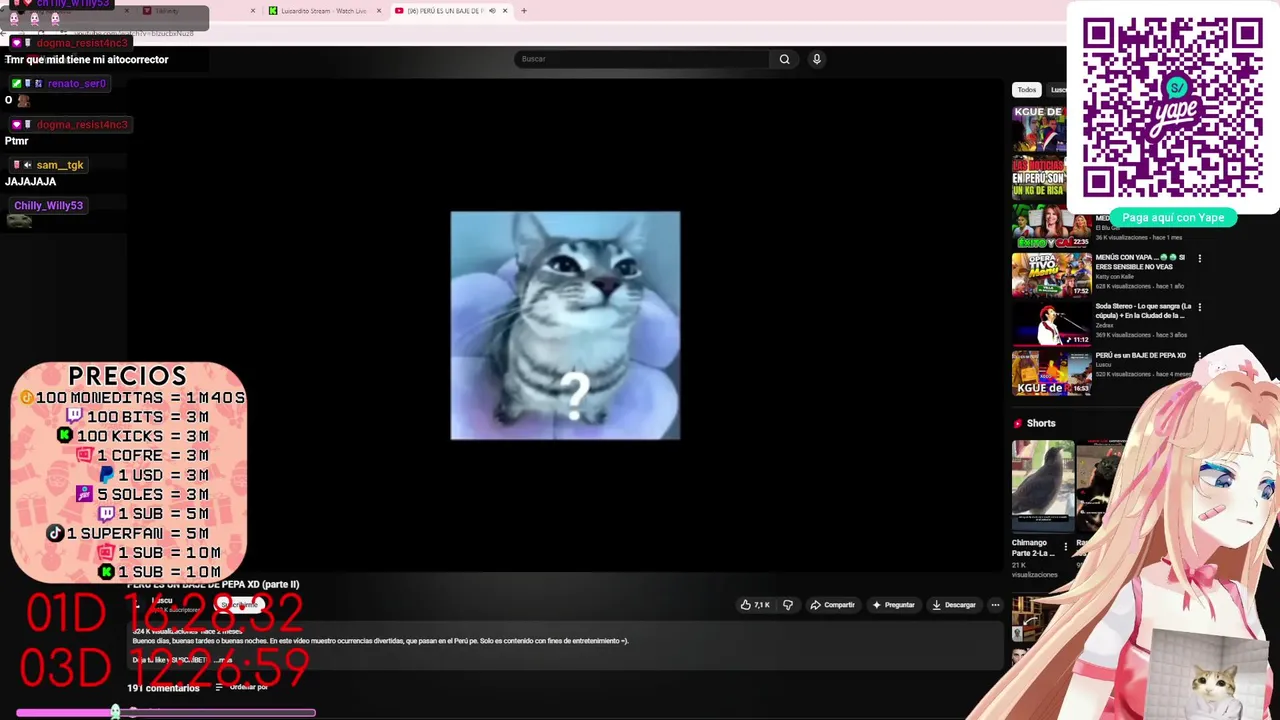
Task: Click the Zedrax channel name
Action: (1105, 325)
